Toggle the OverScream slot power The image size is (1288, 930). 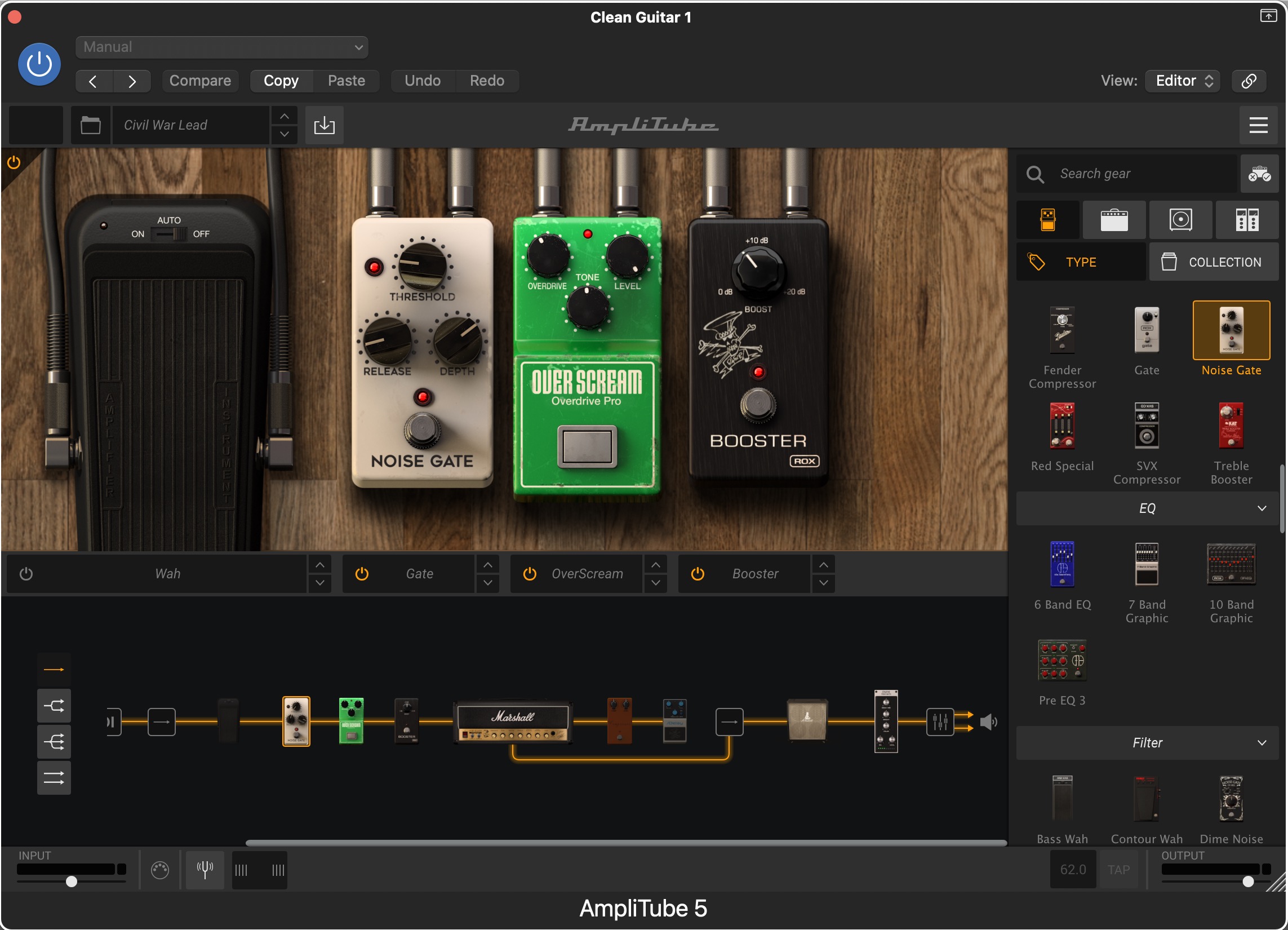[x=530, y=574]
